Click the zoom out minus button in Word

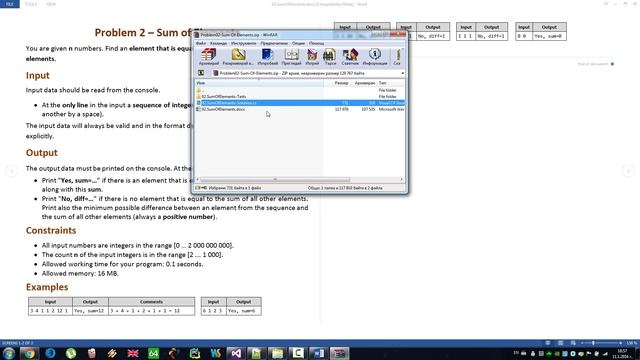582,343
